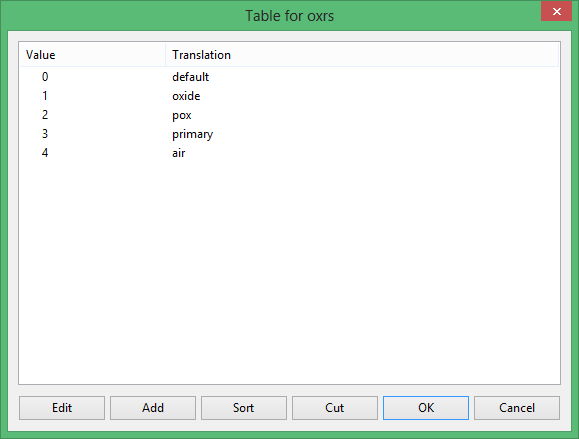Select value 0 in the list

[45, 77]
